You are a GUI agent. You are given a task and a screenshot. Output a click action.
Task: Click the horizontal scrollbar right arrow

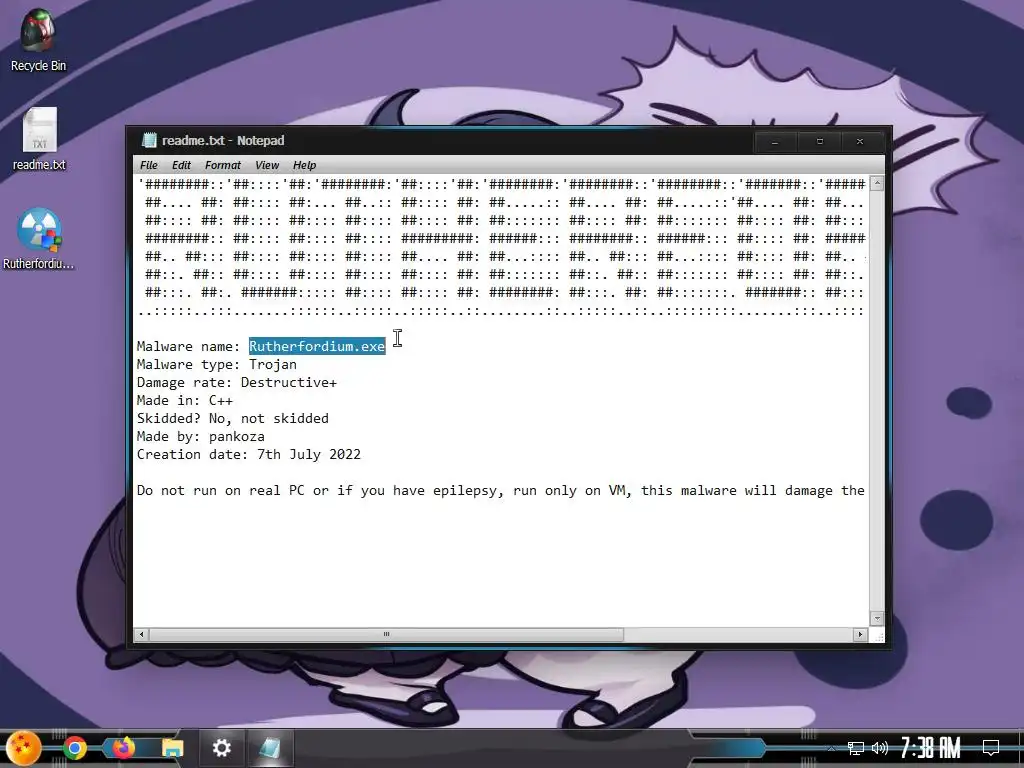tap(860, 634)
